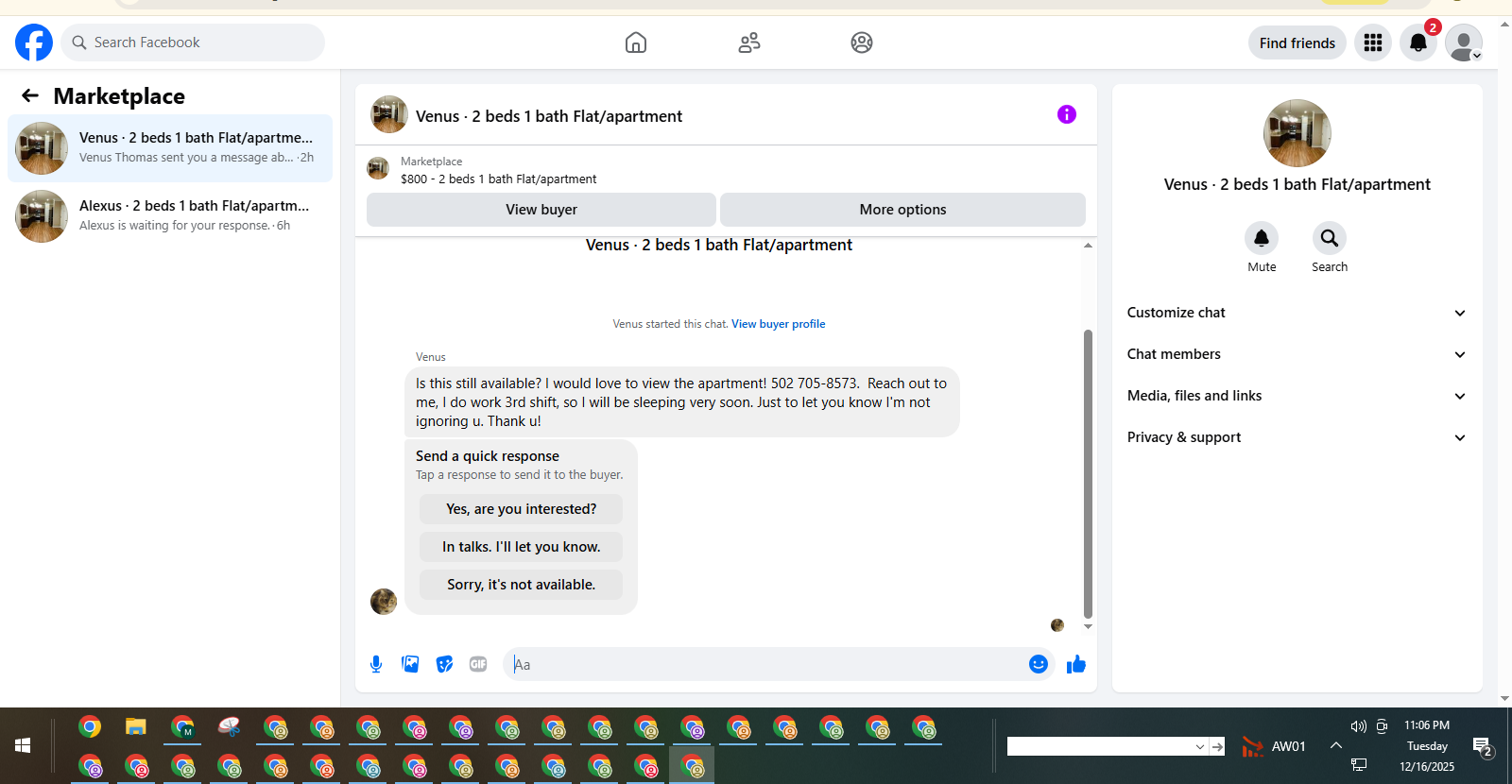
Task: Click the AW01 red chart tray icon
Action: [1253, 746]
